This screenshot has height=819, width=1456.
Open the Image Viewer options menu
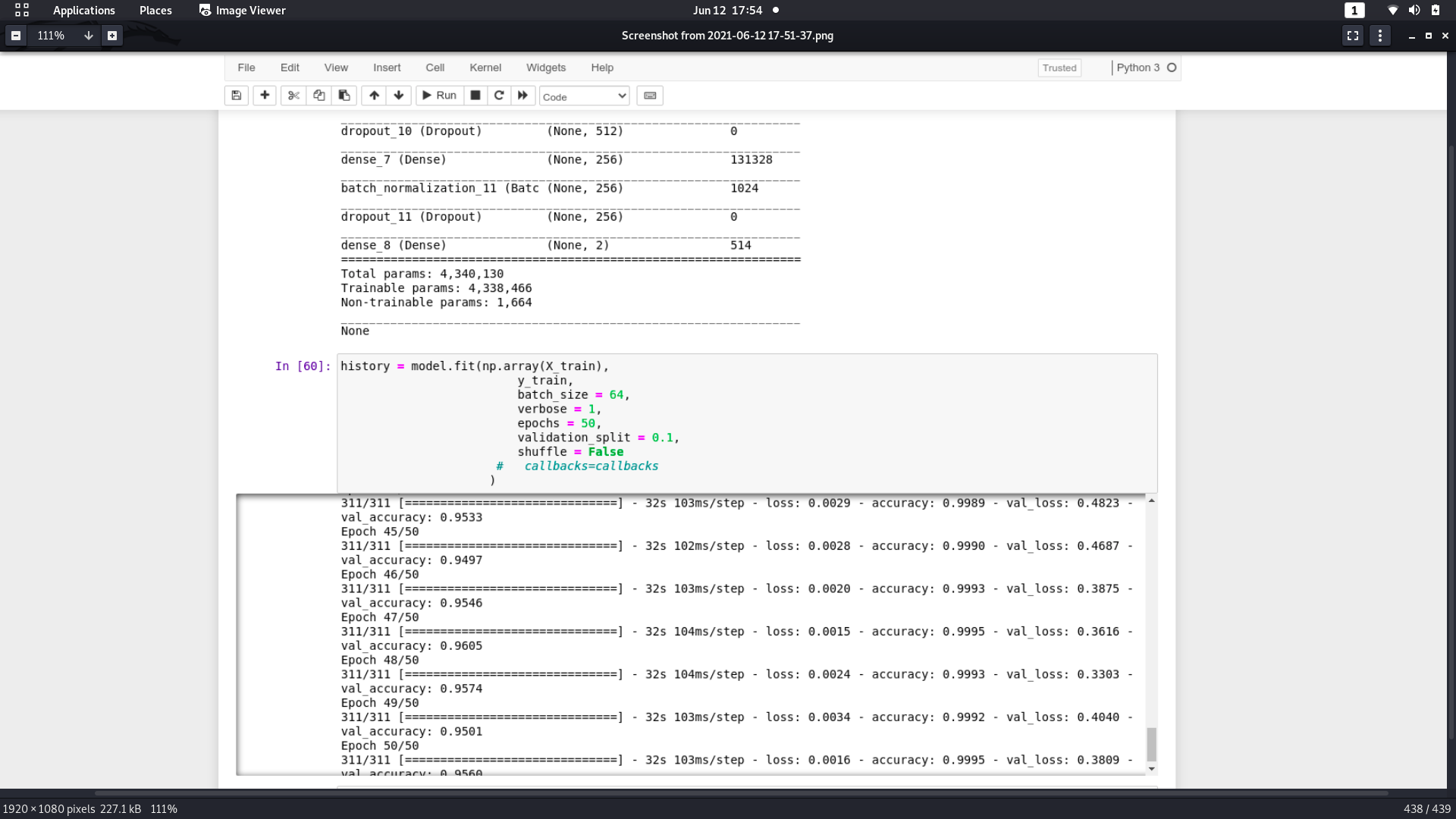(x=1379, y=35)
